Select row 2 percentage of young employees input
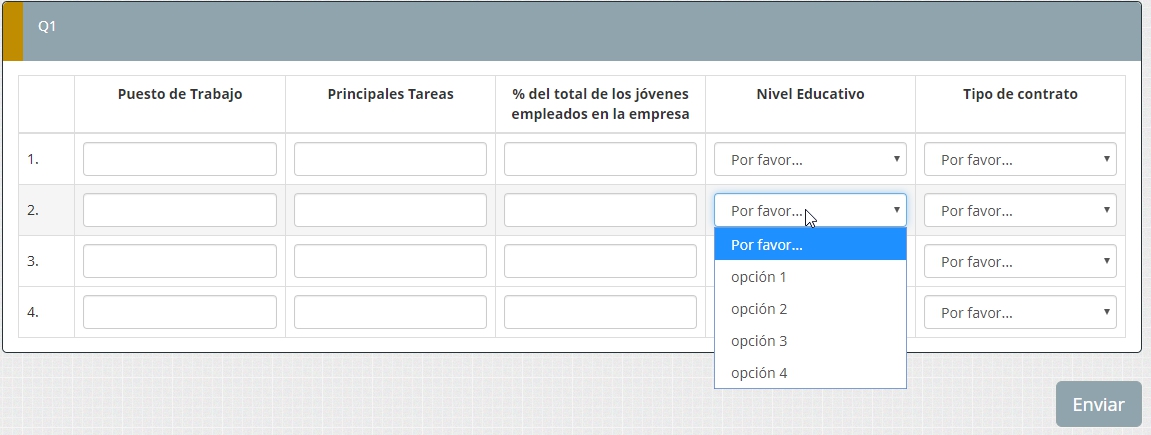Image resolution: width=1151 pixels, height=435 pixels. [x=600, y=210]
